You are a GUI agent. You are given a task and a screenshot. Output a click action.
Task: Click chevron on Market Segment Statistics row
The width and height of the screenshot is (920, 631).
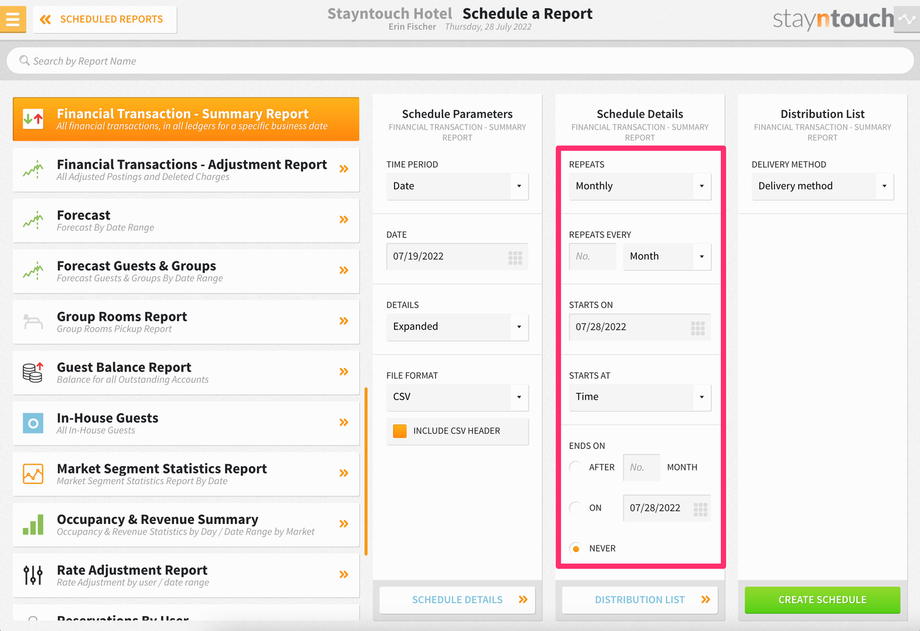click(344, 473)
